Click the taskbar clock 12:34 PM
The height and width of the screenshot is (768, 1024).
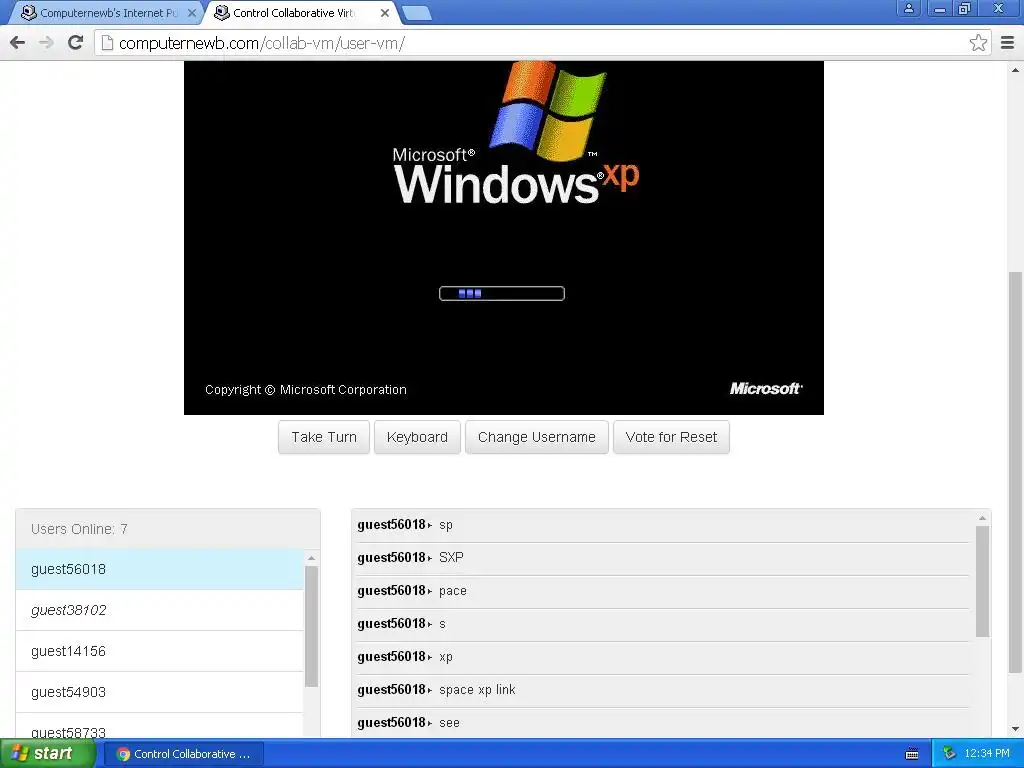(987, 754)
